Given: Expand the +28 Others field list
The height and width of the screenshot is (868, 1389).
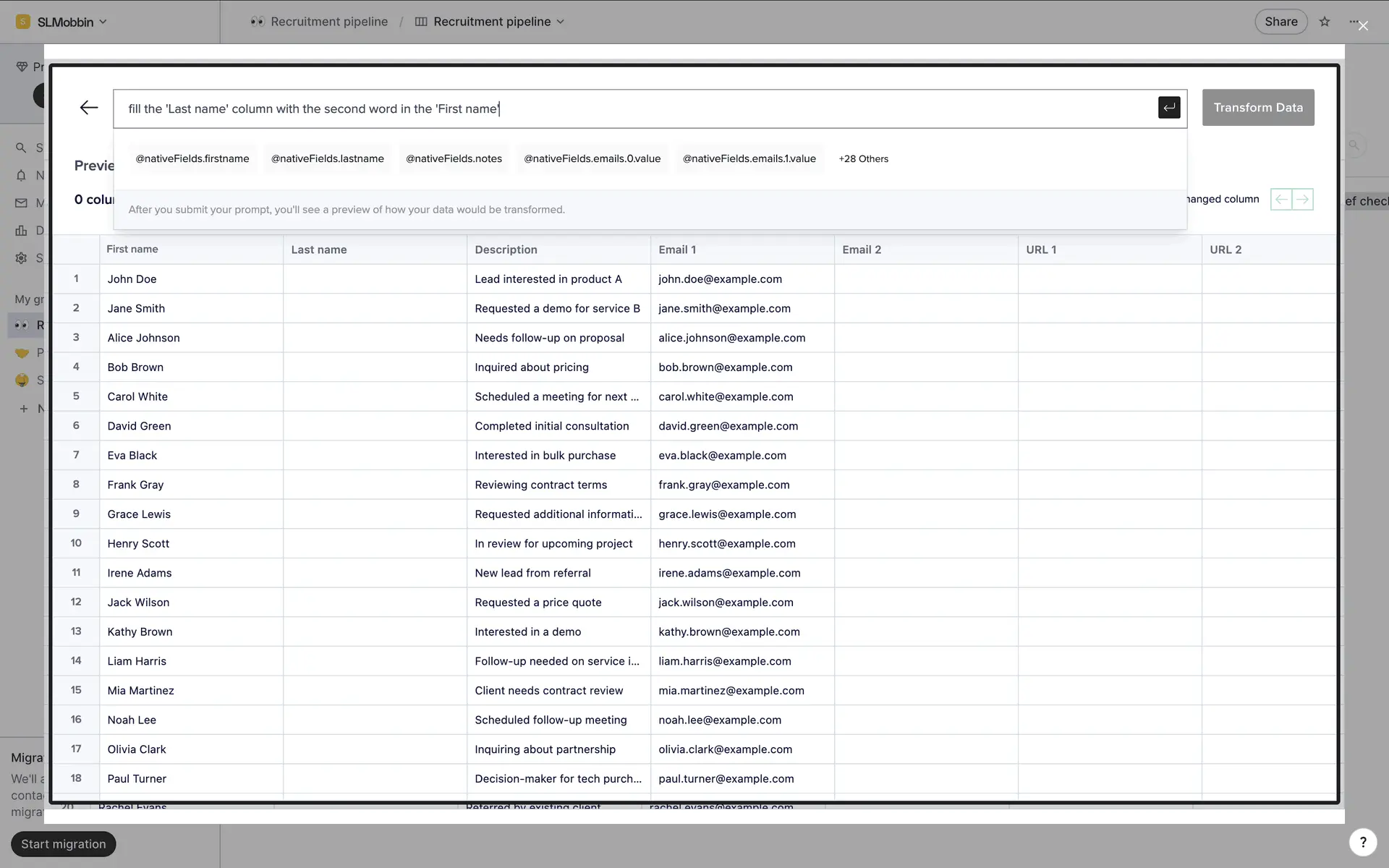Looking at the screenshot, I should tap(863, 159).
